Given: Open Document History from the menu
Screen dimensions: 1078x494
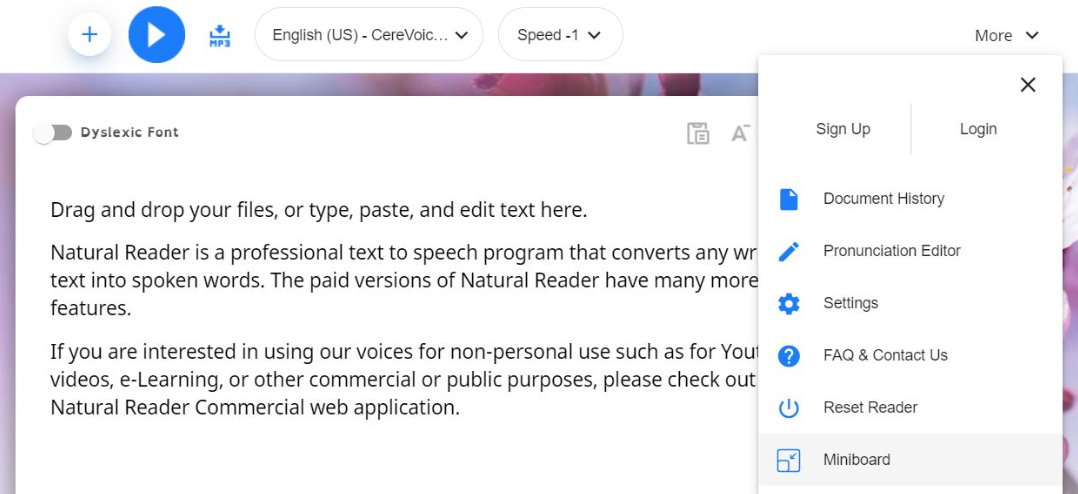Looking at the screenshot, I should [x=910, y=199].
